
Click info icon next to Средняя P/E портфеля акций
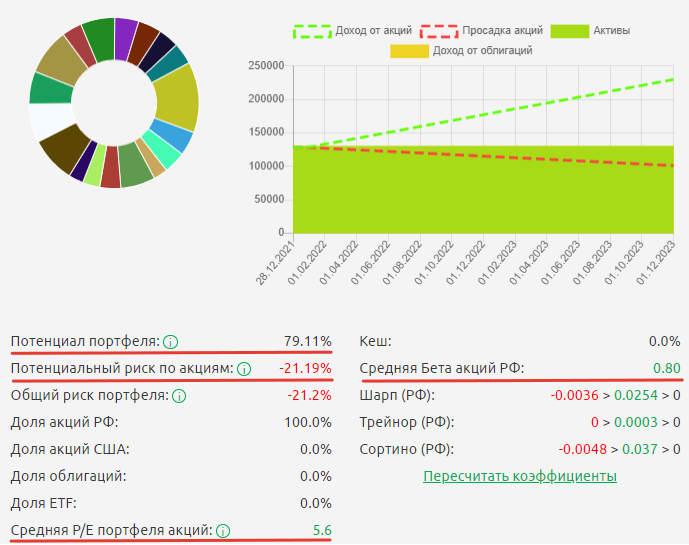point(222,531)
